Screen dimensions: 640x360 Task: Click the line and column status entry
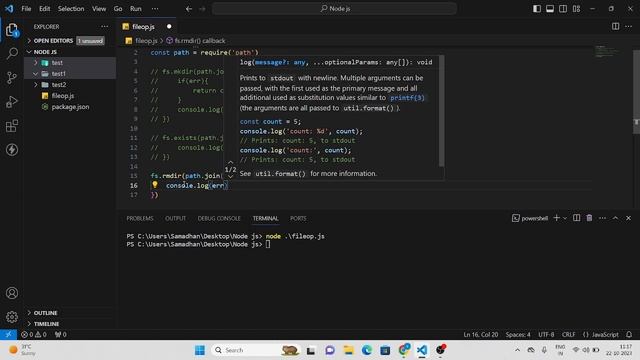[x=481, y=334]
